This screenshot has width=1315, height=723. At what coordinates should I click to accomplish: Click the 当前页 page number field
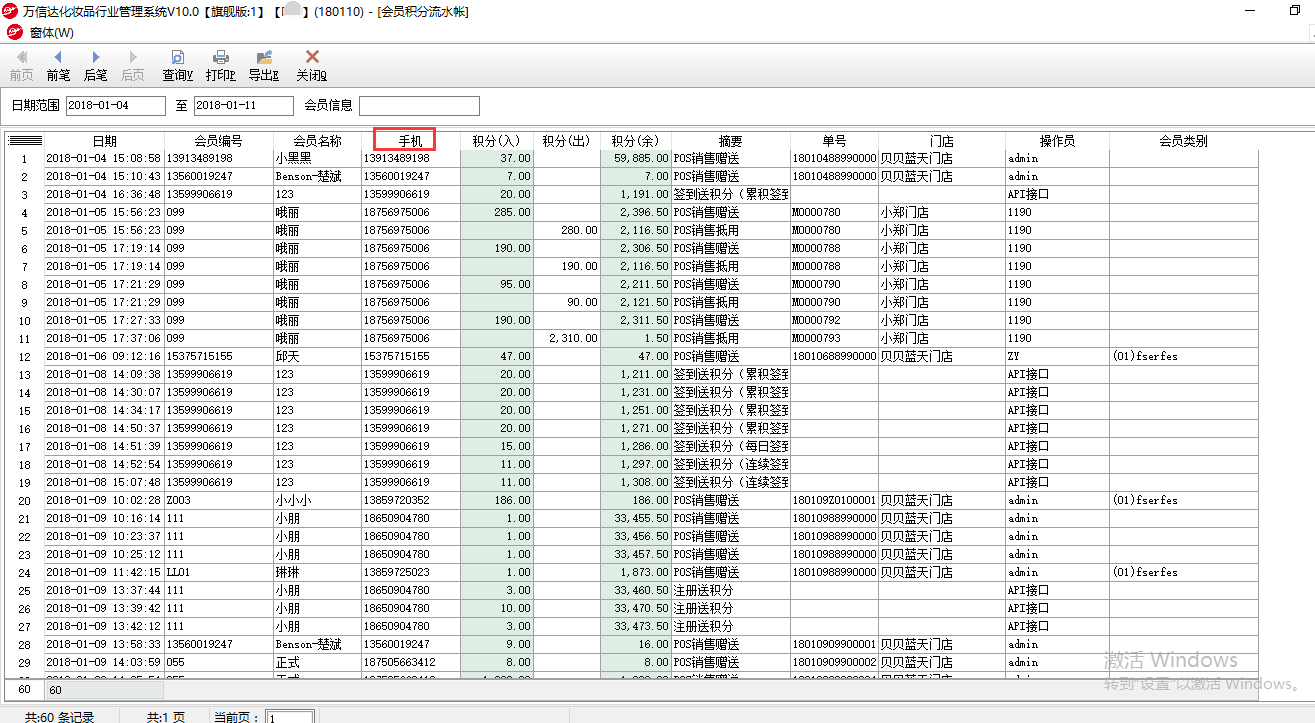pyautogui.click(x=290, y=717)
